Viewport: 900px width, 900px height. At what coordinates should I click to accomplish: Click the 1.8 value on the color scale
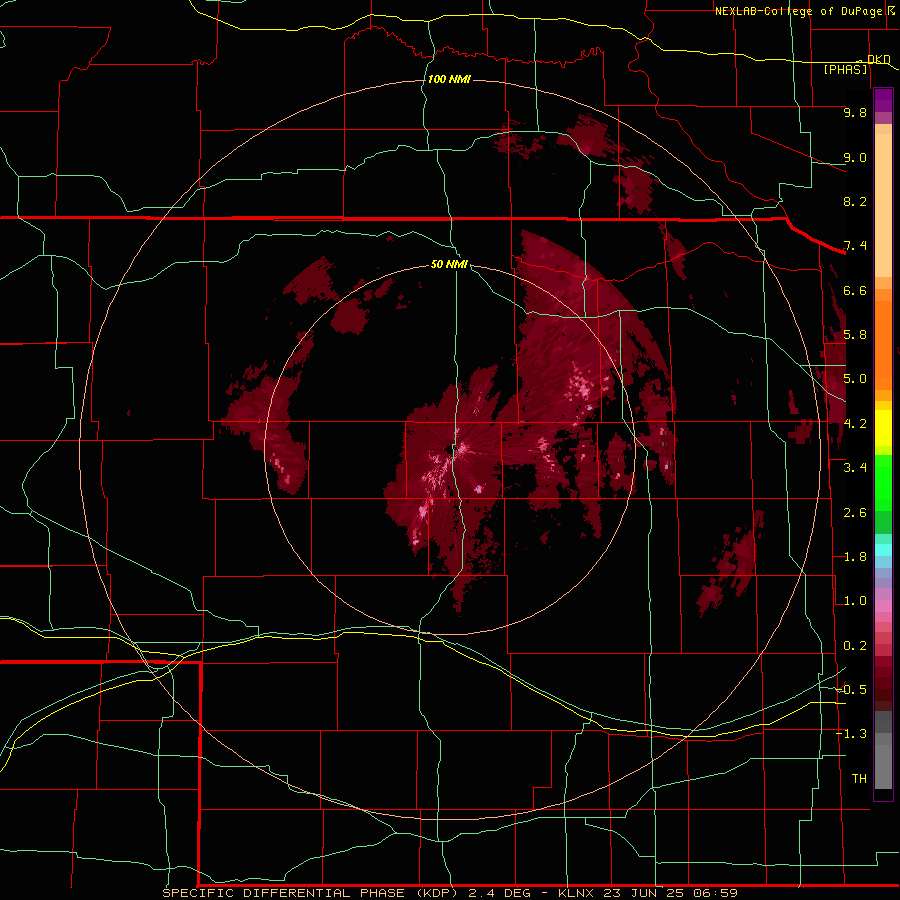tap(855, 557)
